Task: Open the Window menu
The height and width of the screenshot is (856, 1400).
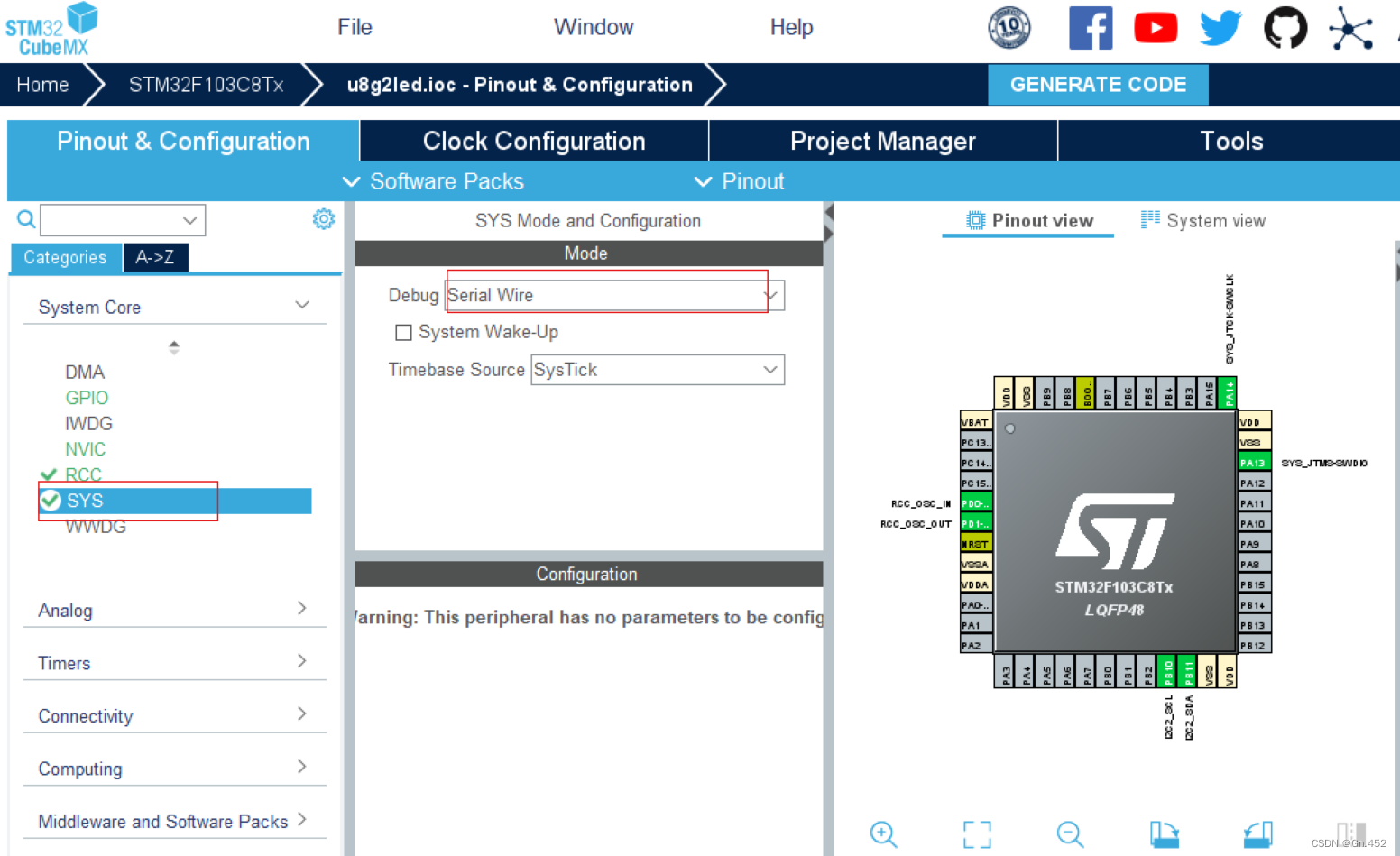Action: click(594, 27)
